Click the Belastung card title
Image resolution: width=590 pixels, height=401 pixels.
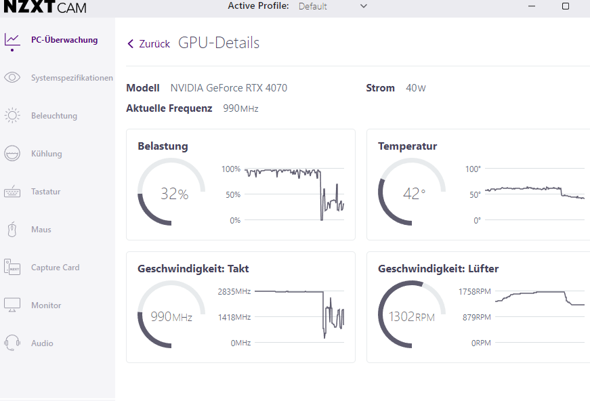(163, 146)
